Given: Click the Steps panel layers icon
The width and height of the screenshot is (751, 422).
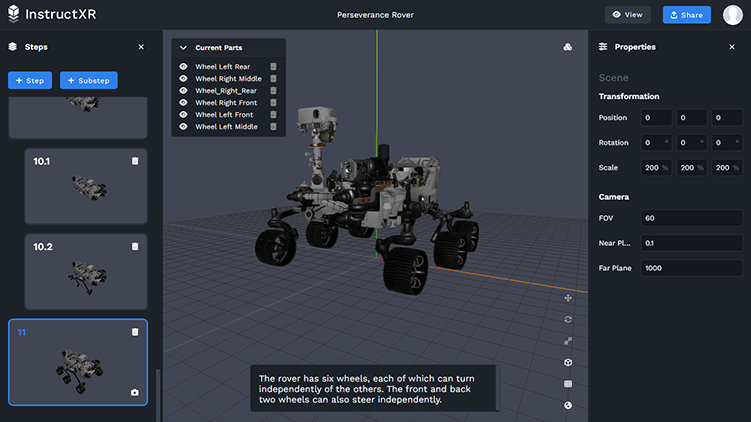Looking at the screenshot, I should tap(12, 46).
